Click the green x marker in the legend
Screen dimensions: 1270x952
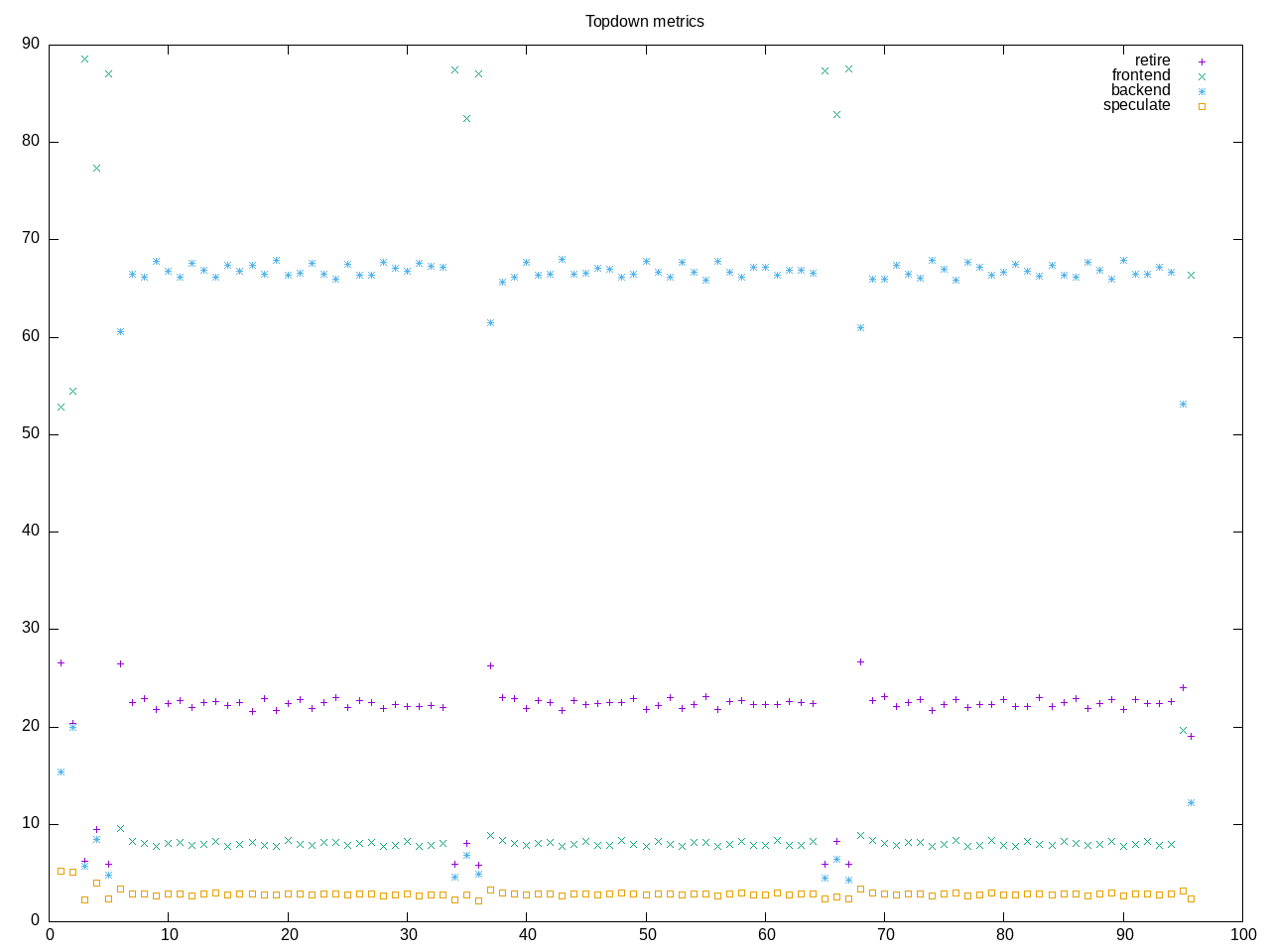point(1202,76)
